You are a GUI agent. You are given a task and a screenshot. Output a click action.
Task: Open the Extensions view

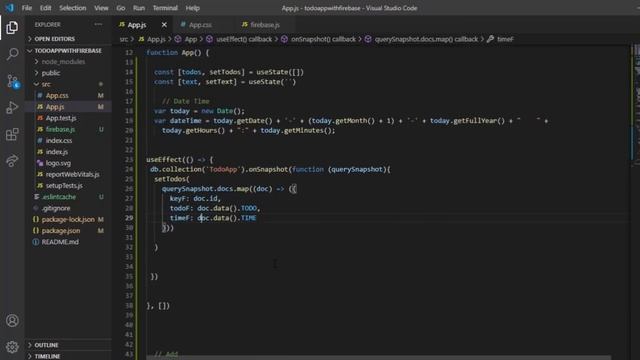coord(12,134)
